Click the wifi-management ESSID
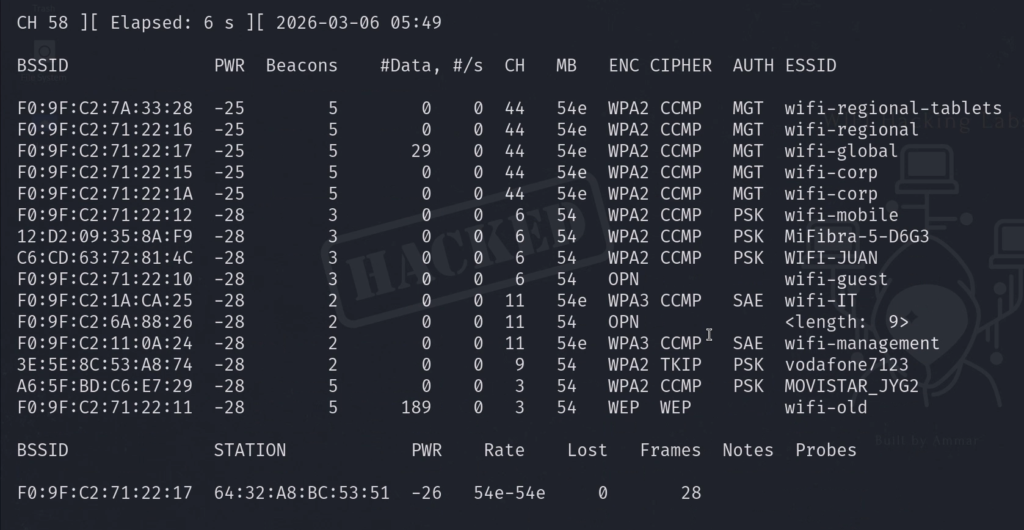 [862, 343]
